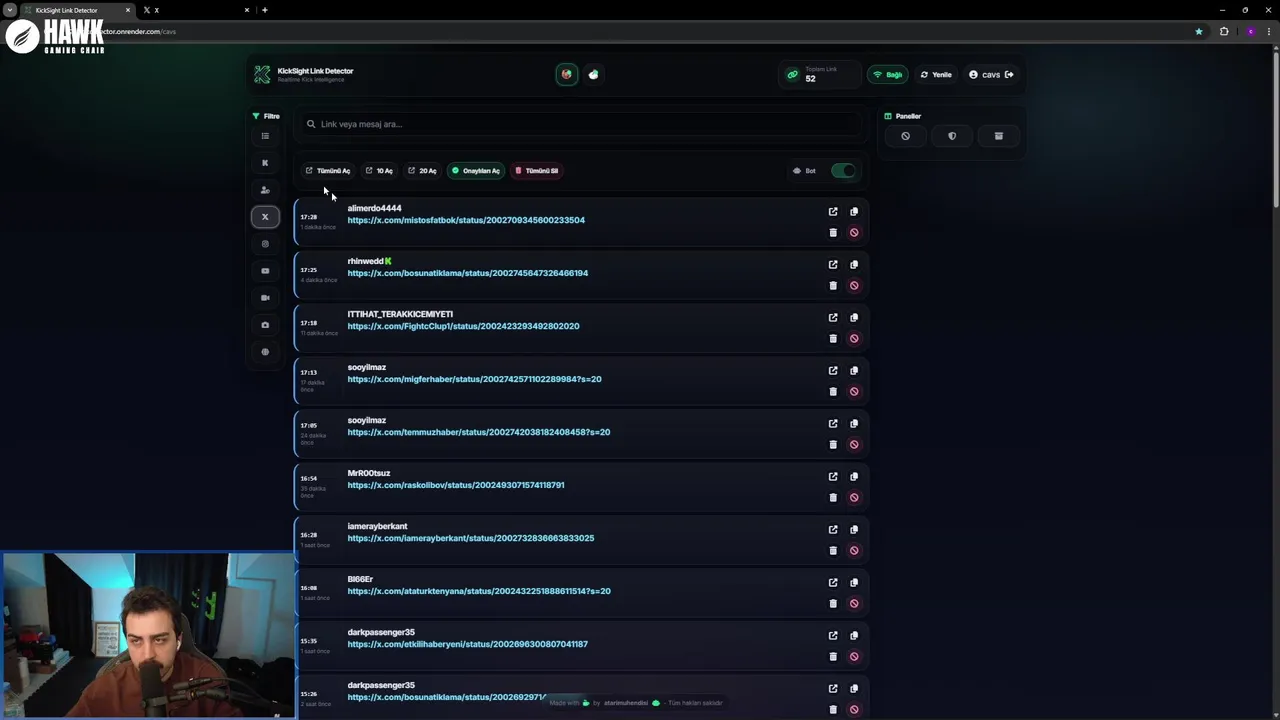Delete the 15:35 darkpassenger35 entry
This screenshot has height=720, width=1280.
pos(833,657)
